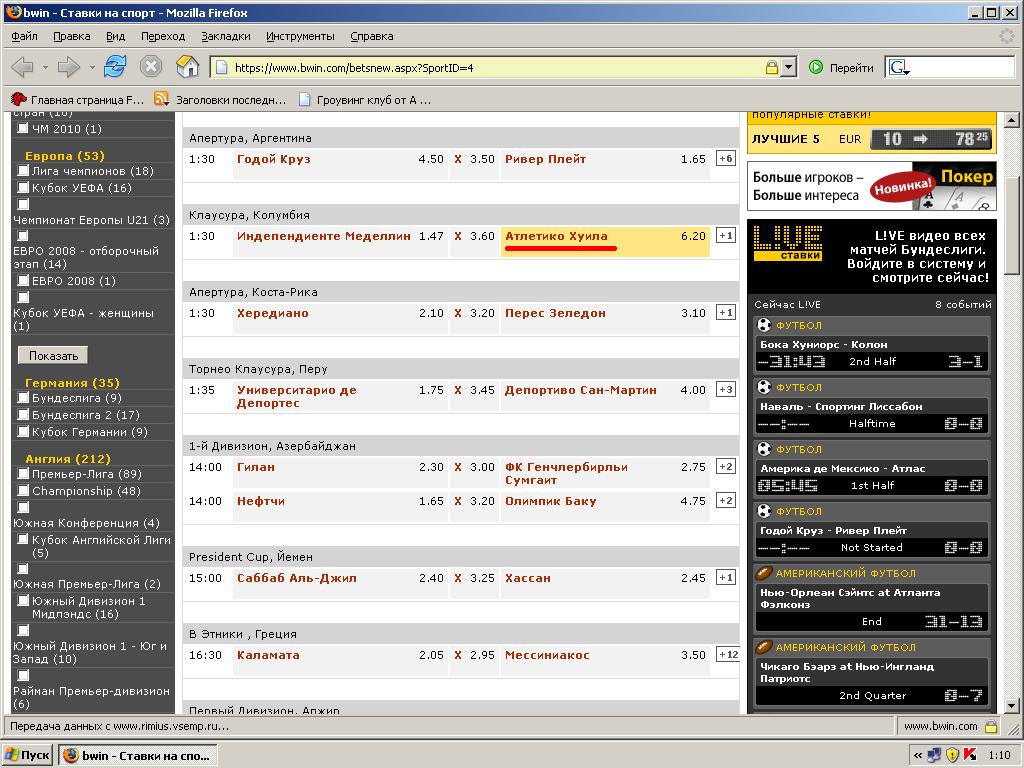Click the ЛУЧШИЕ 5 odds banner

870,139
